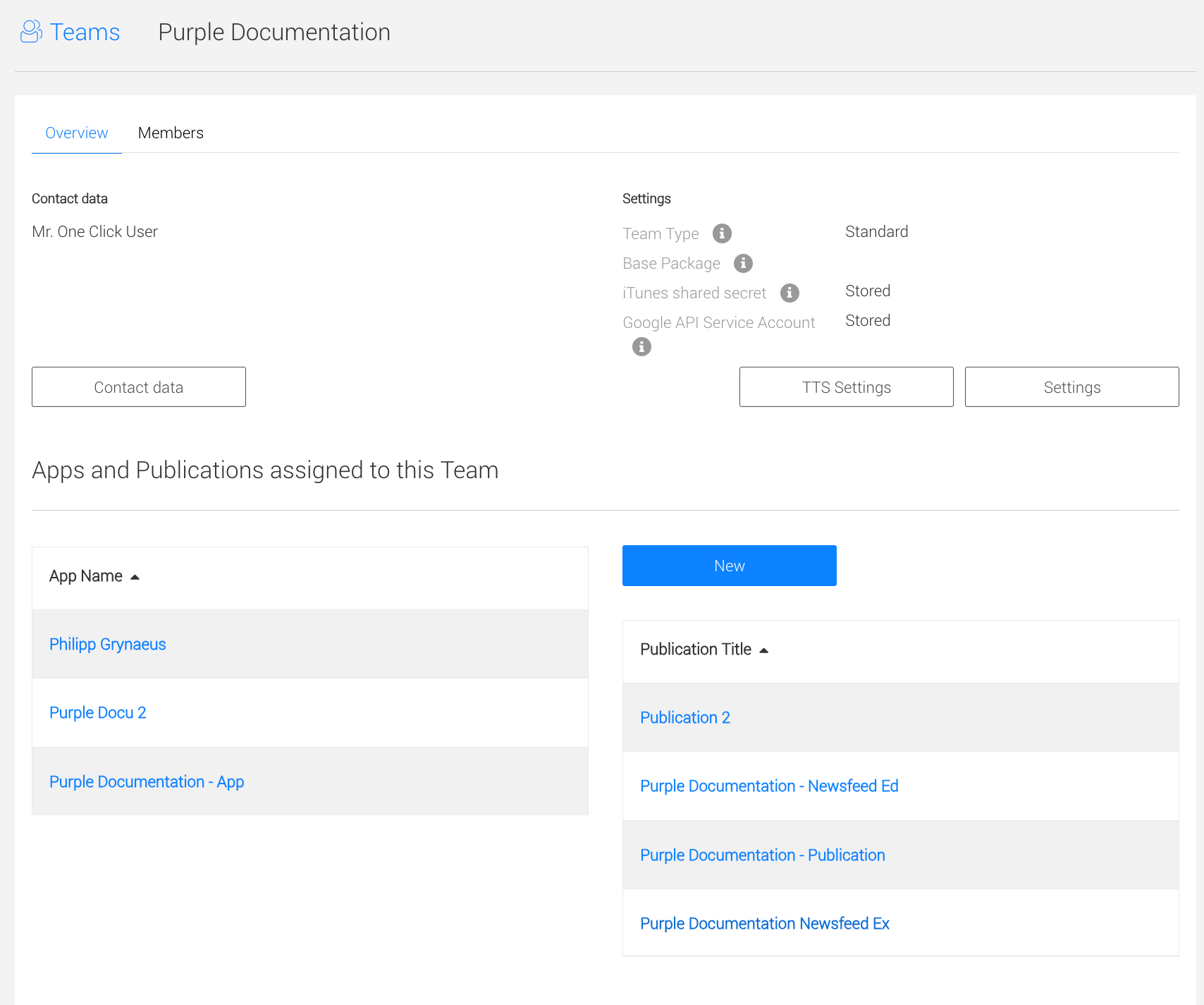Viewport: 1204px width, 1005px height.
Task: Sort by Publication Title arrow
Action: point(763,650)
